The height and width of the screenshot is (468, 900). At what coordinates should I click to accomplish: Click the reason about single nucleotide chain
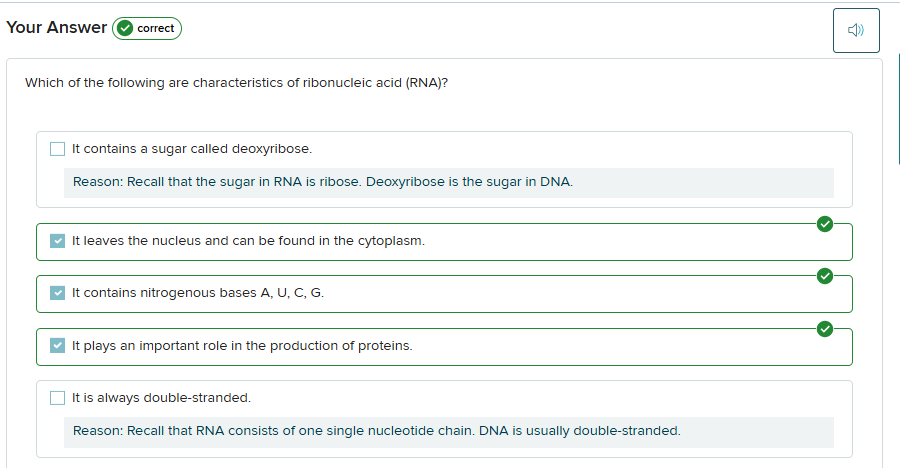[377, 431]
